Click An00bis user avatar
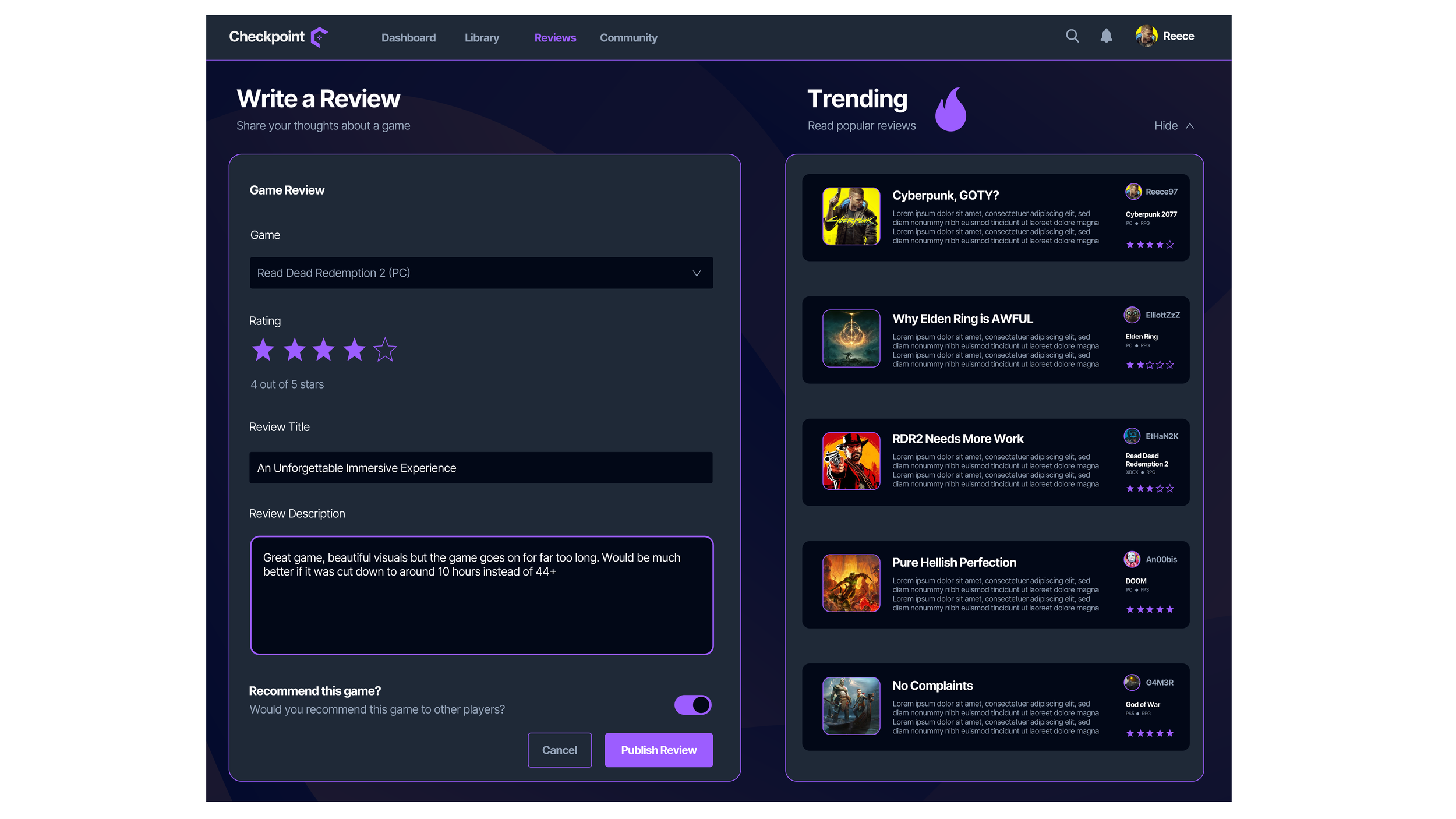 1132,559
